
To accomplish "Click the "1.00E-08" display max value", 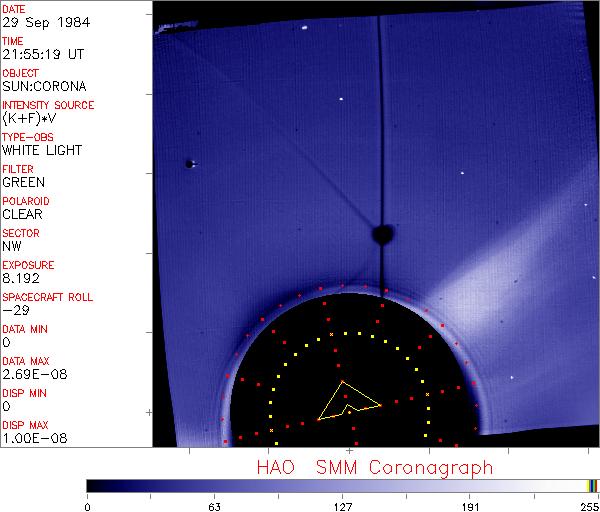I will click(29, 438).
